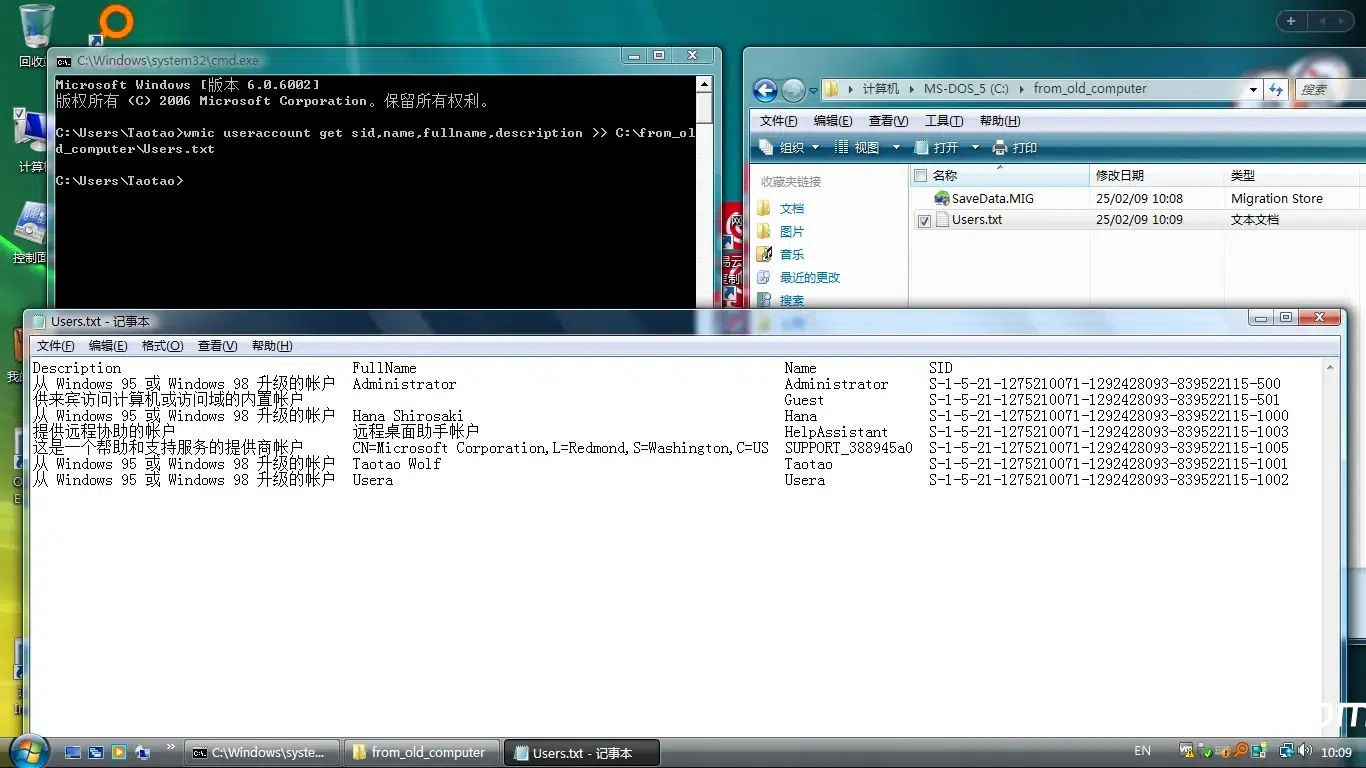Screen dimensions: 1366x768
Task: Select the SaveData.MIG file icon
Action: tap(941, 199)
